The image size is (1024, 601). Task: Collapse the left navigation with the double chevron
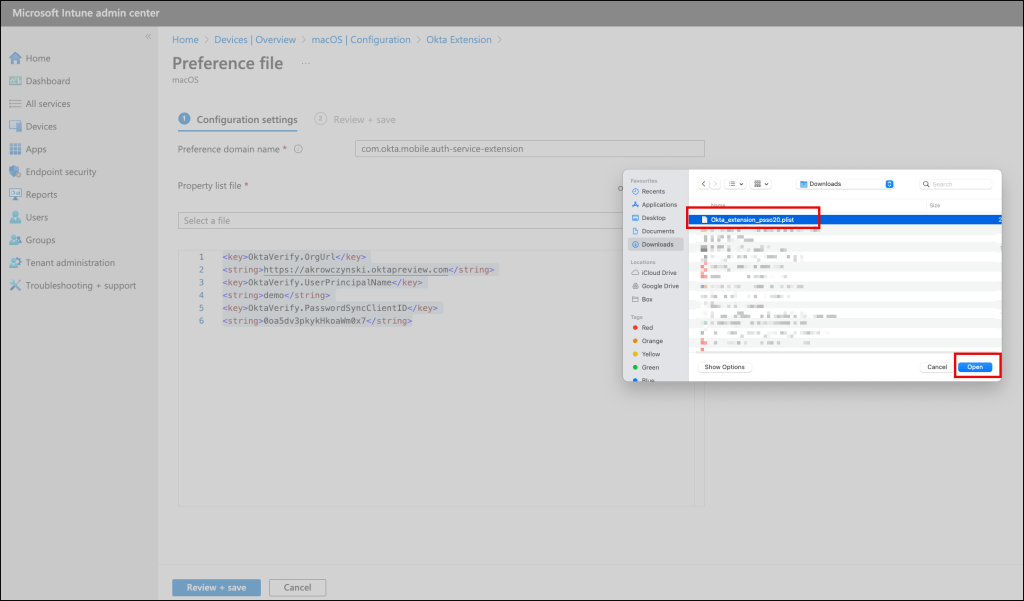click(x=148, y=37)
